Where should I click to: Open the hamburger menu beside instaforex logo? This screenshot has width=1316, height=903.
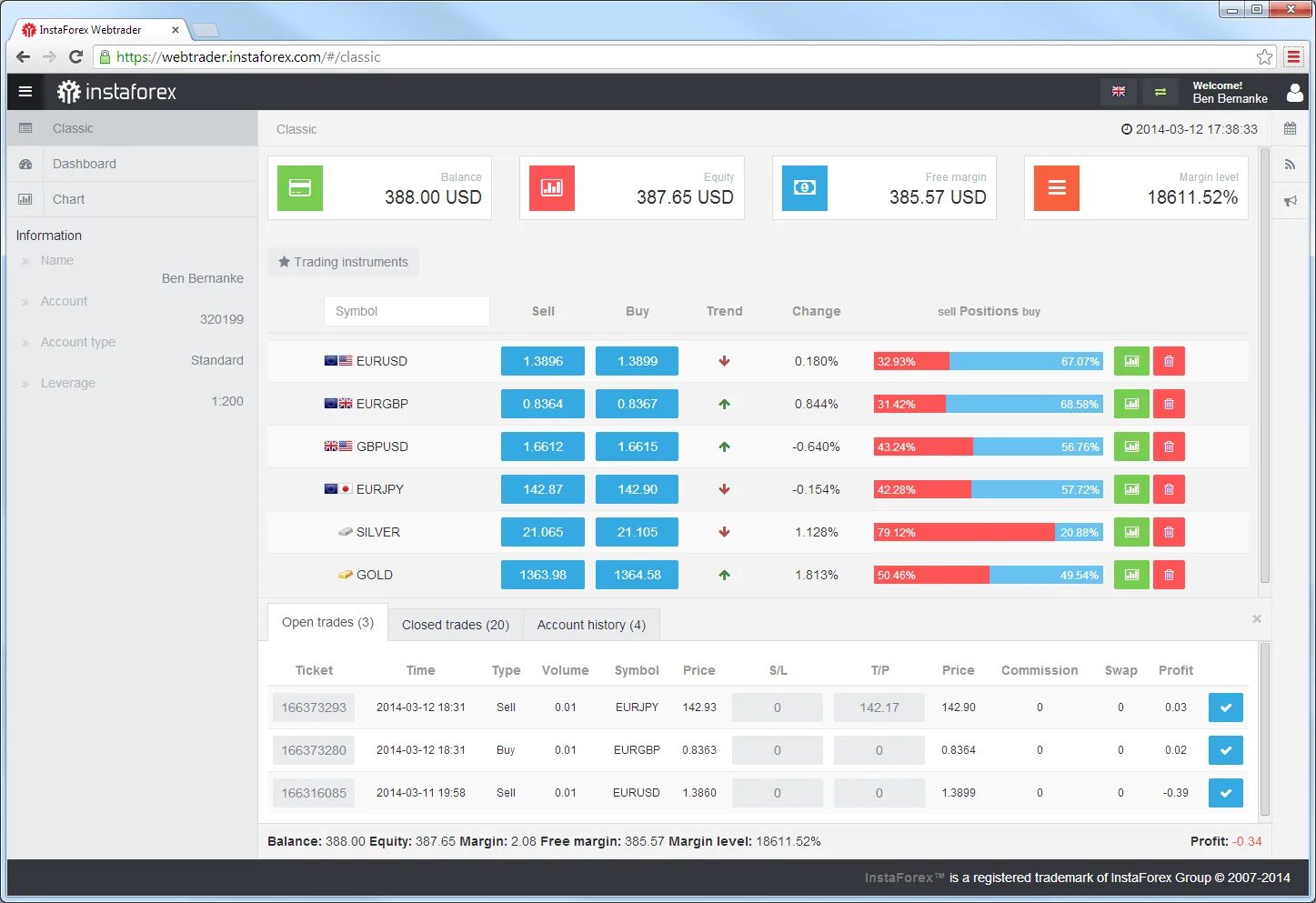click(x=25, y=92)
